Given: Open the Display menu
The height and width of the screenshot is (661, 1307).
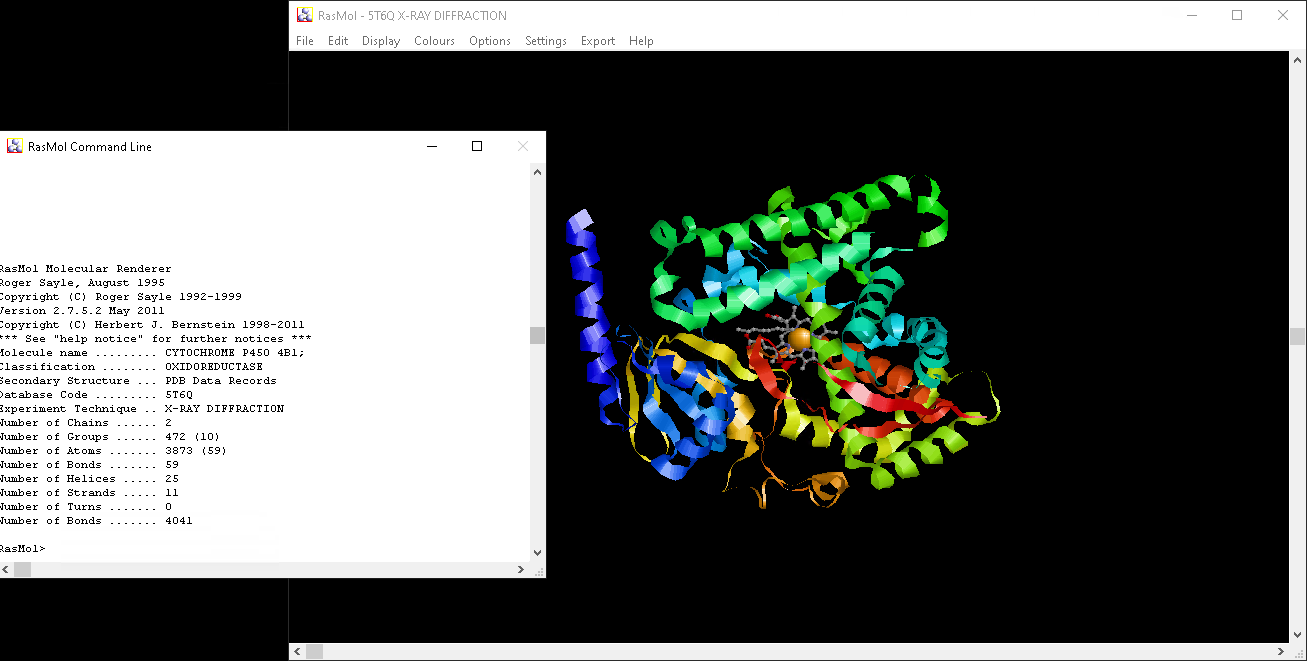Looking at the screenshot, I should [381, 41].
